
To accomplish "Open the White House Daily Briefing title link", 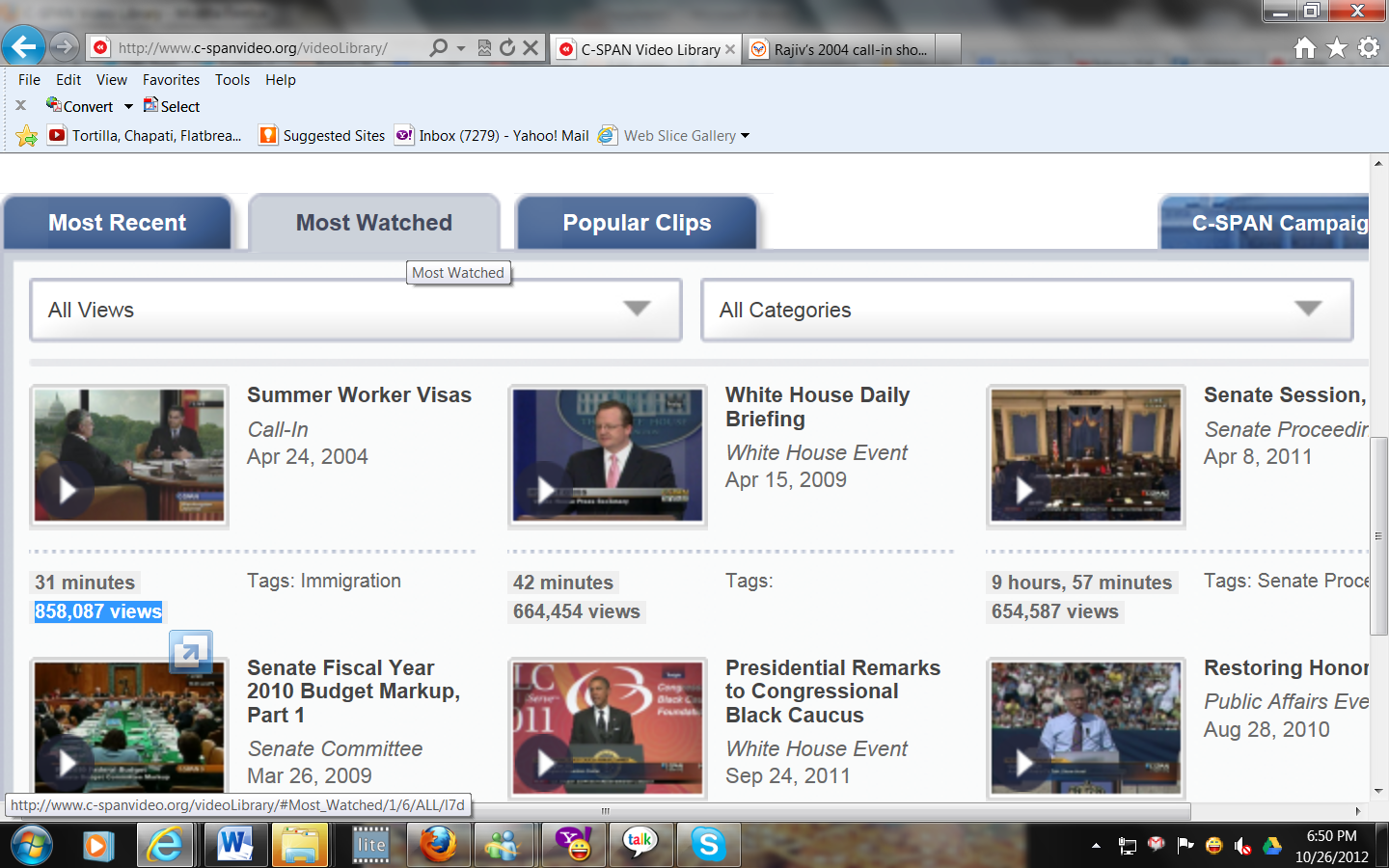I will pyautogui.click(x=817, y=407).
